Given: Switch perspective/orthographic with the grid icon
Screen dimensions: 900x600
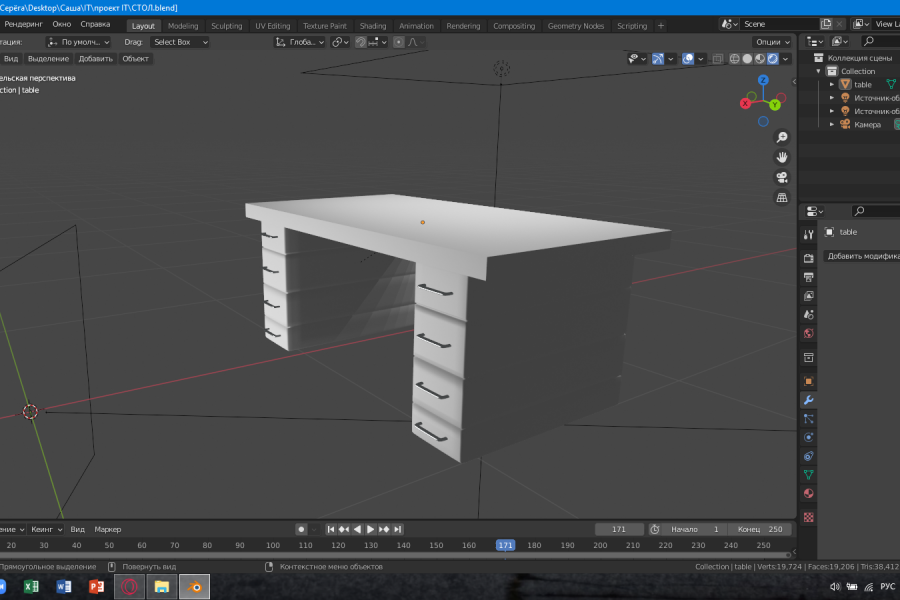Looking at the screenshot, I should click(782, 198).
